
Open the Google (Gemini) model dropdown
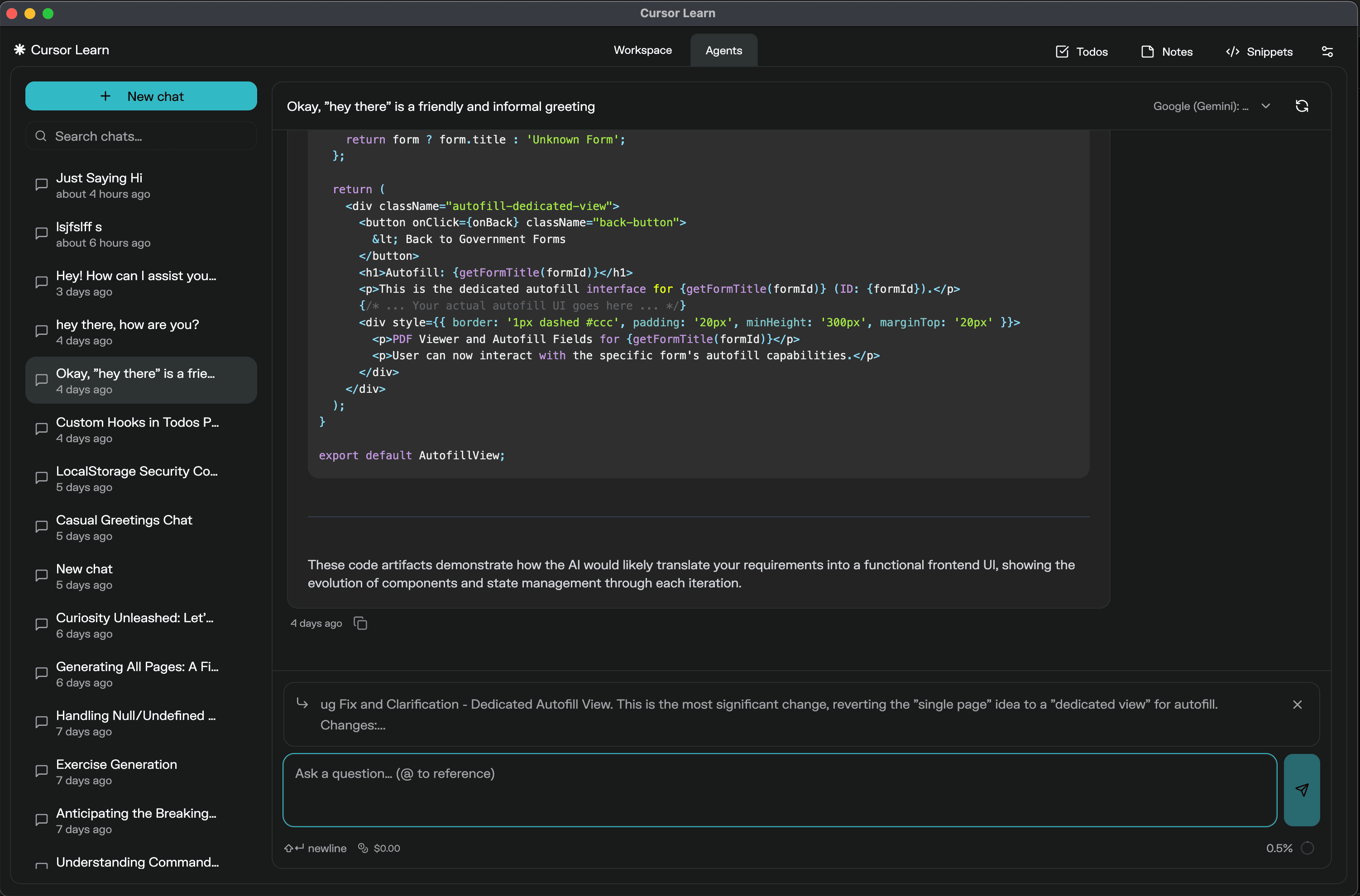click(1211, 106)
